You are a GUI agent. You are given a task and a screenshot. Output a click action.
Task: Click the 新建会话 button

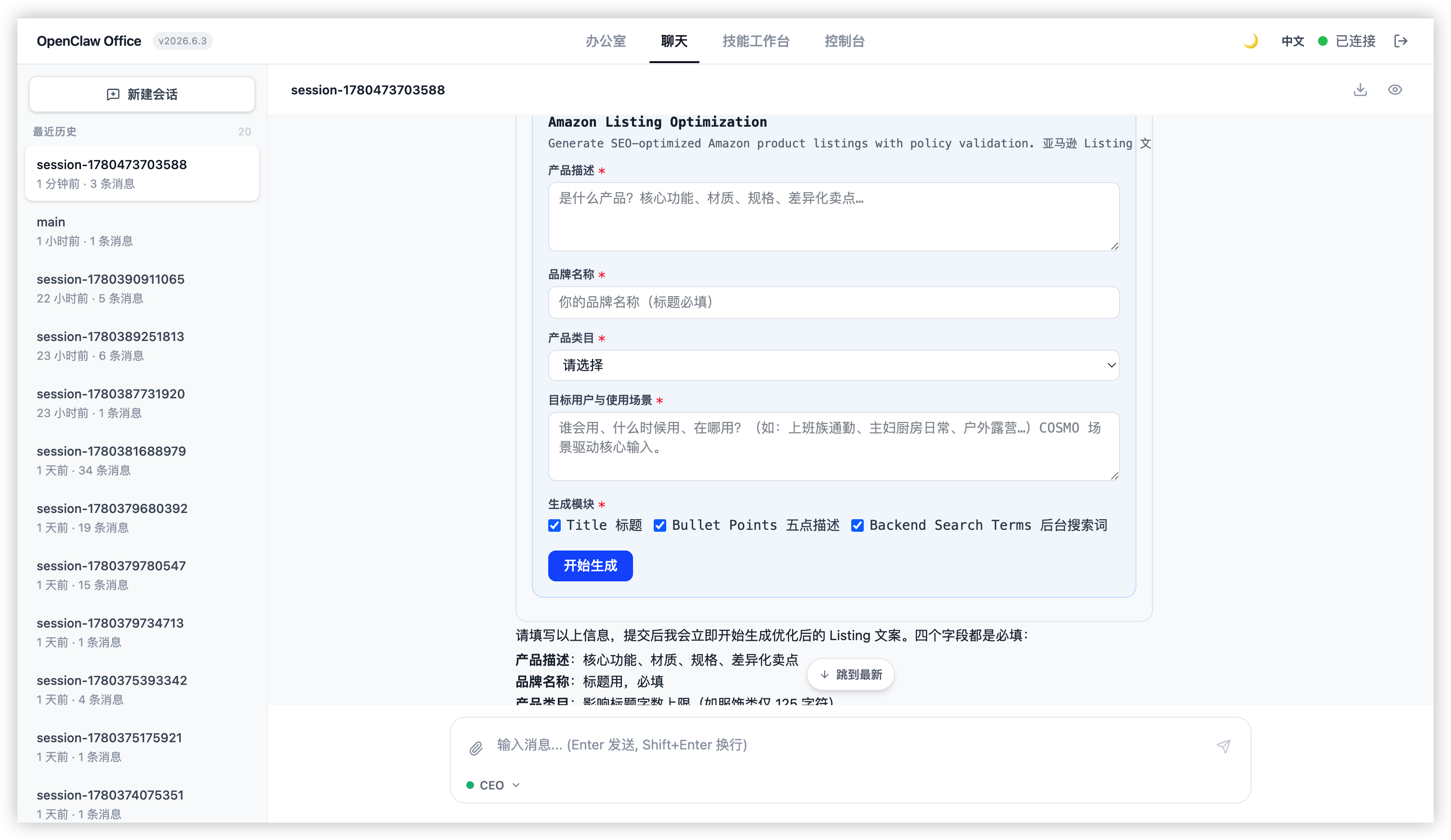coord(142,94)
